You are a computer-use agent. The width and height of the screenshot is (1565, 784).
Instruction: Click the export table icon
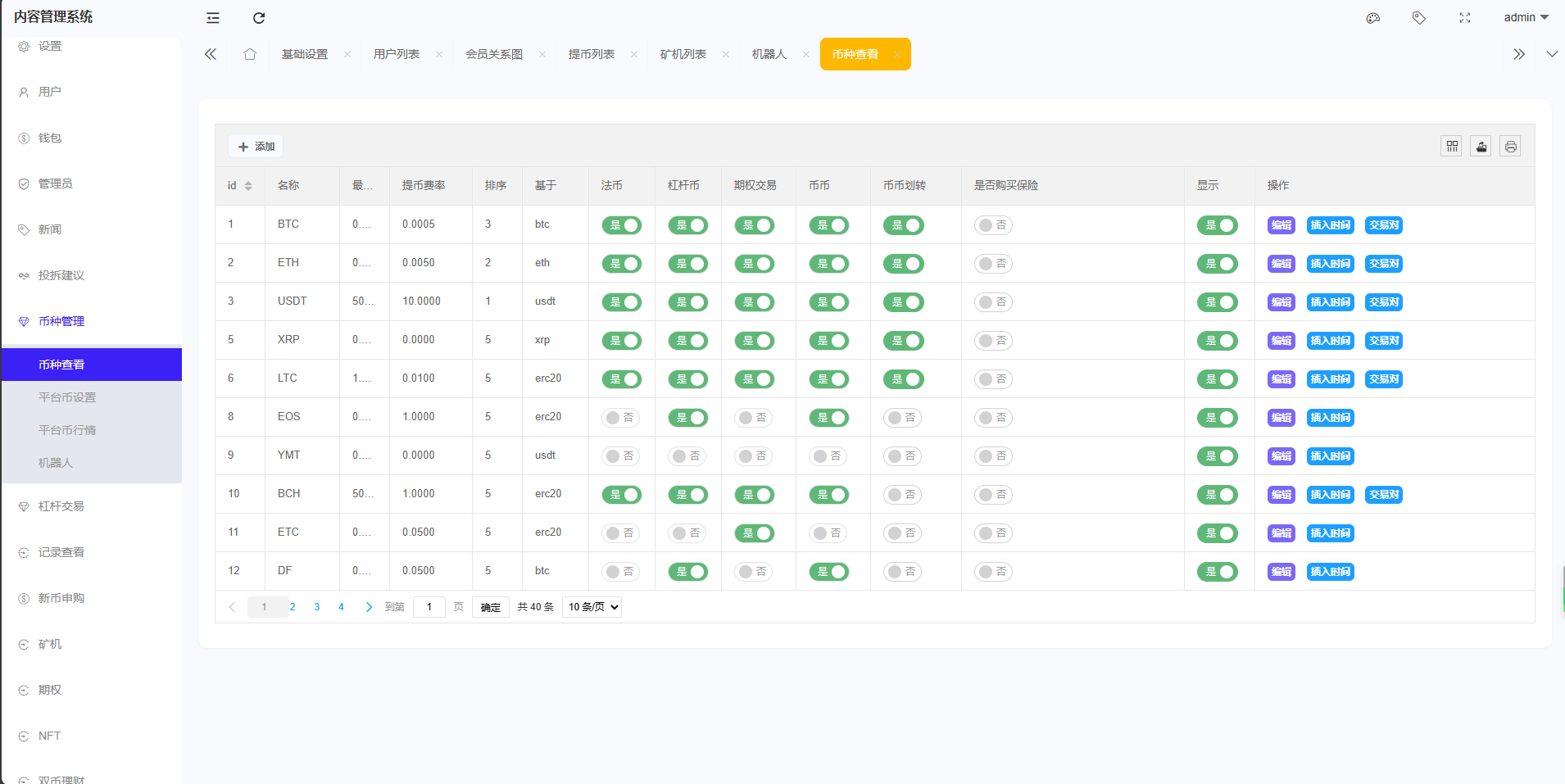point(1481,147)
